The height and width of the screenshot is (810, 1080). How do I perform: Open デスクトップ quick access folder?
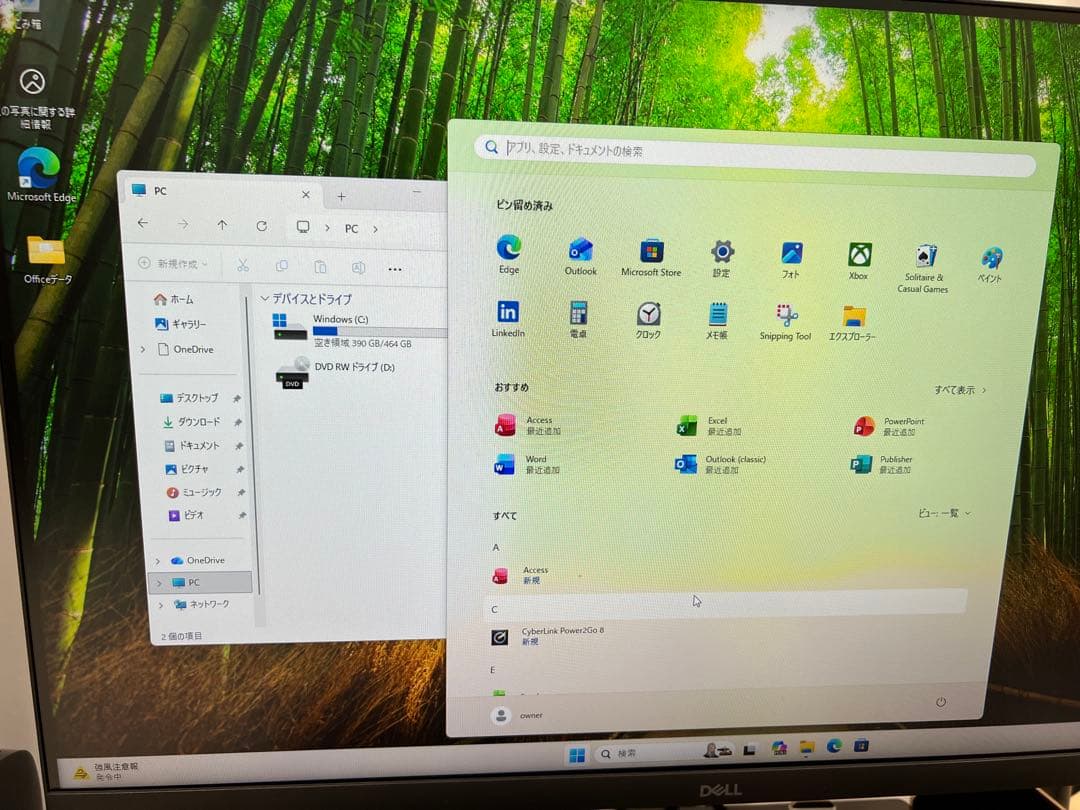point(189,397)
